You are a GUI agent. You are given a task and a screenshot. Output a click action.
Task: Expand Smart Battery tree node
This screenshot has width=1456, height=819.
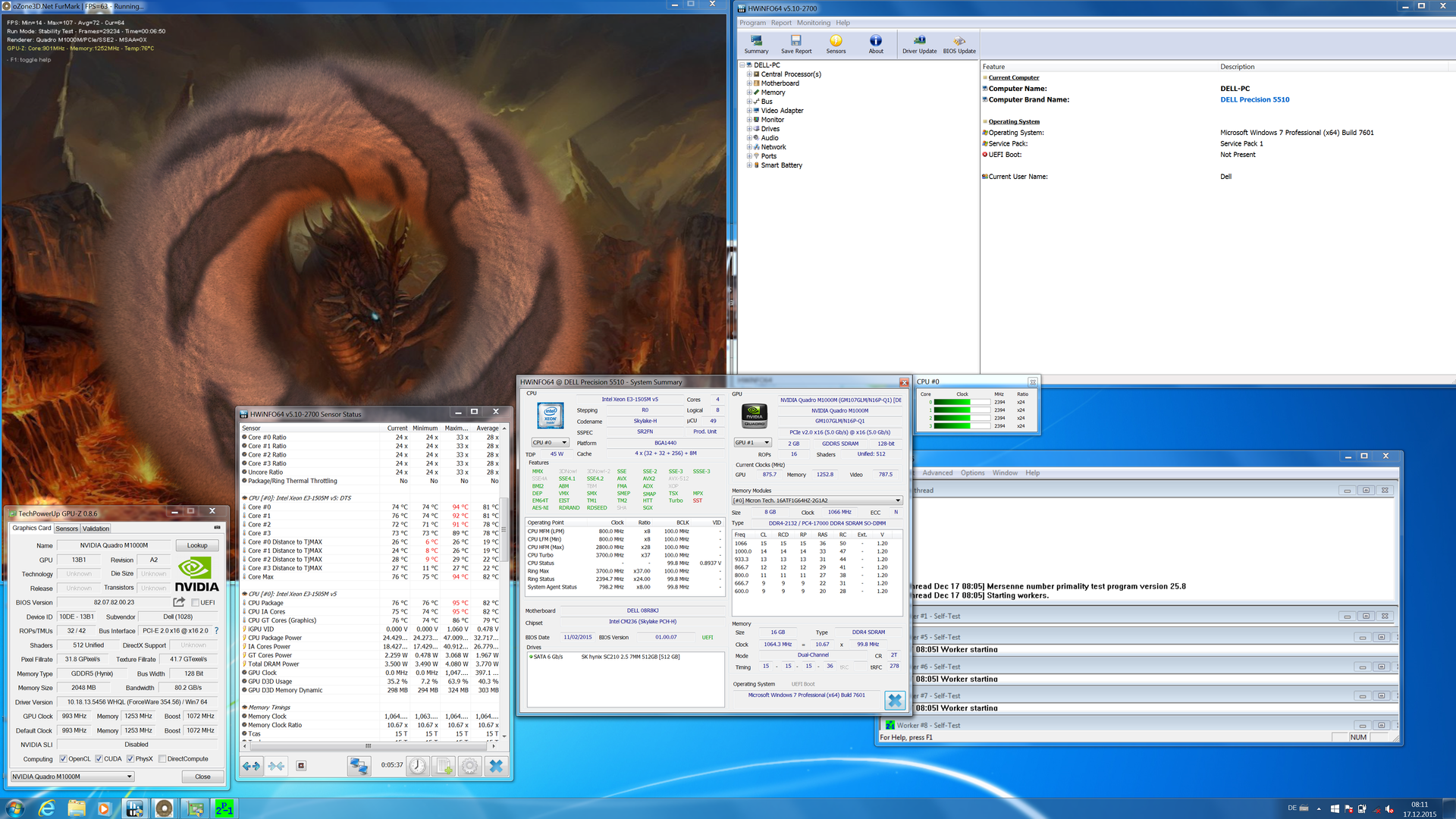click(x=749, y=165)
